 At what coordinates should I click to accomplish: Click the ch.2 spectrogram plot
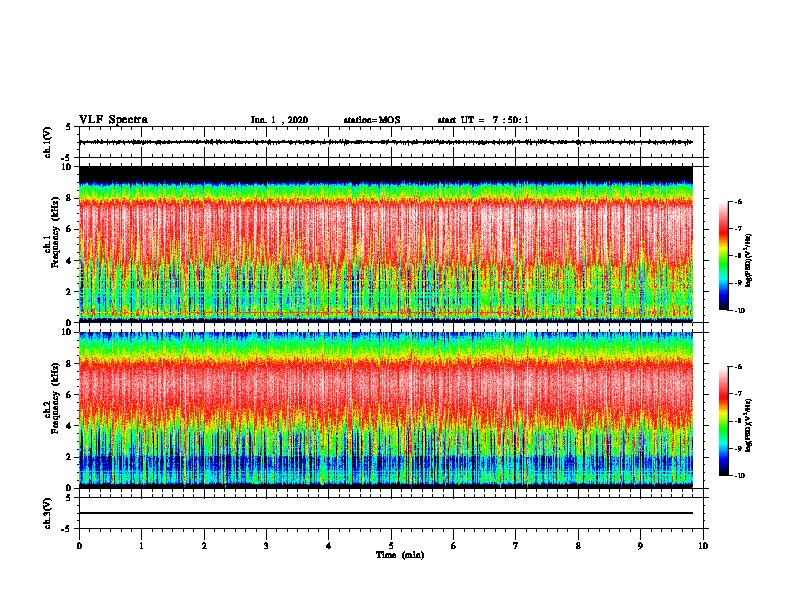tap(386, 410)
